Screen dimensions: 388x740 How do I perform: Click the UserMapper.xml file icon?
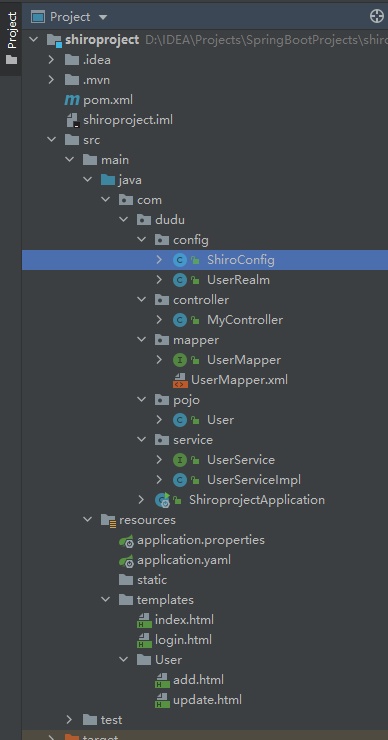pyautogui.click(x=180, y=380)
